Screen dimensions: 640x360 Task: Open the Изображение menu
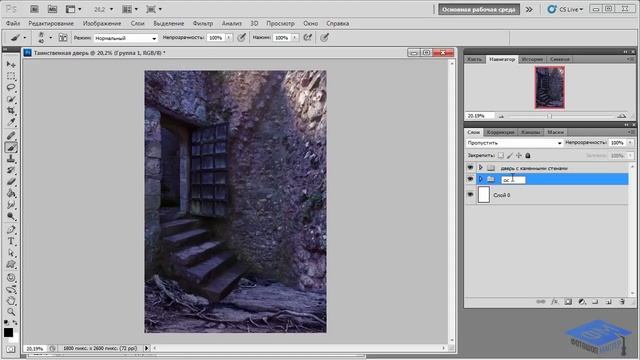(x=102, y=23)
